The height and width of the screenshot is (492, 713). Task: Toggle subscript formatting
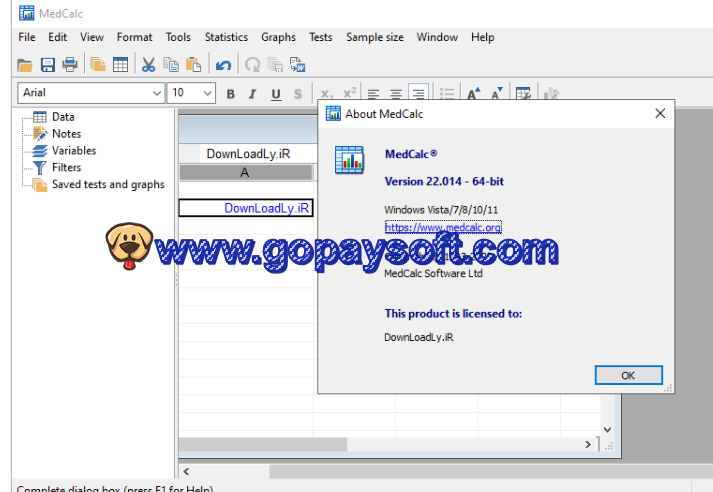(x=326, y=94)
